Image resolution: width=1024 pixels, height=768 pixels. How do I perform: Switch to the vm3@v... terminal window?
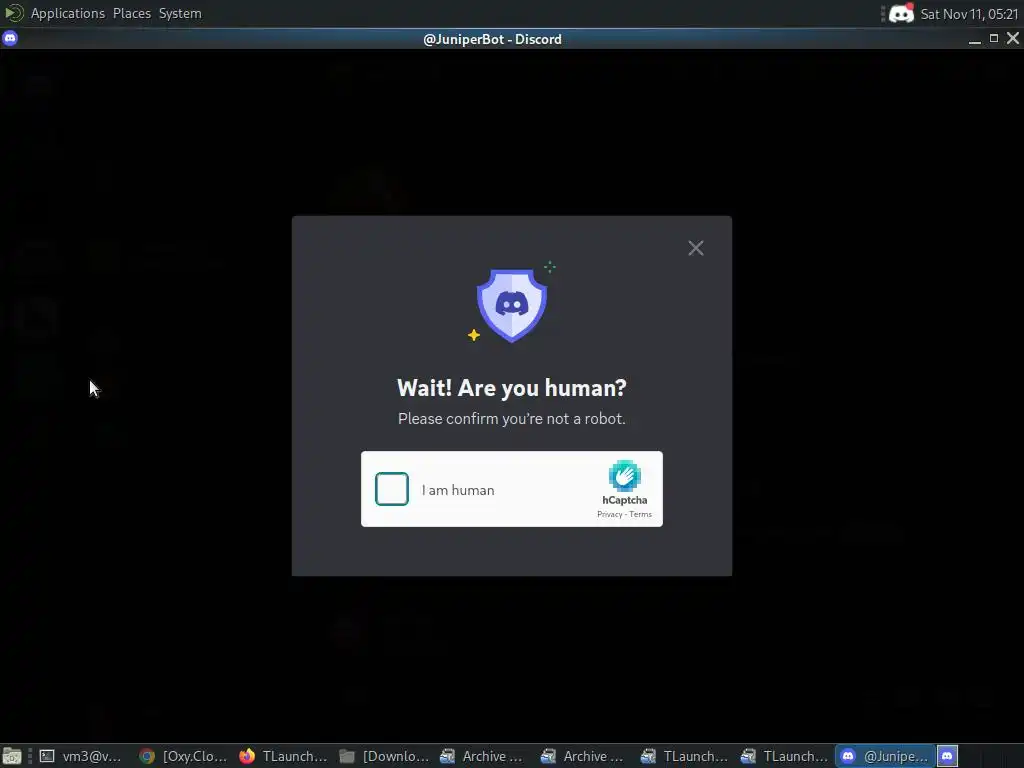pos(80,756)
